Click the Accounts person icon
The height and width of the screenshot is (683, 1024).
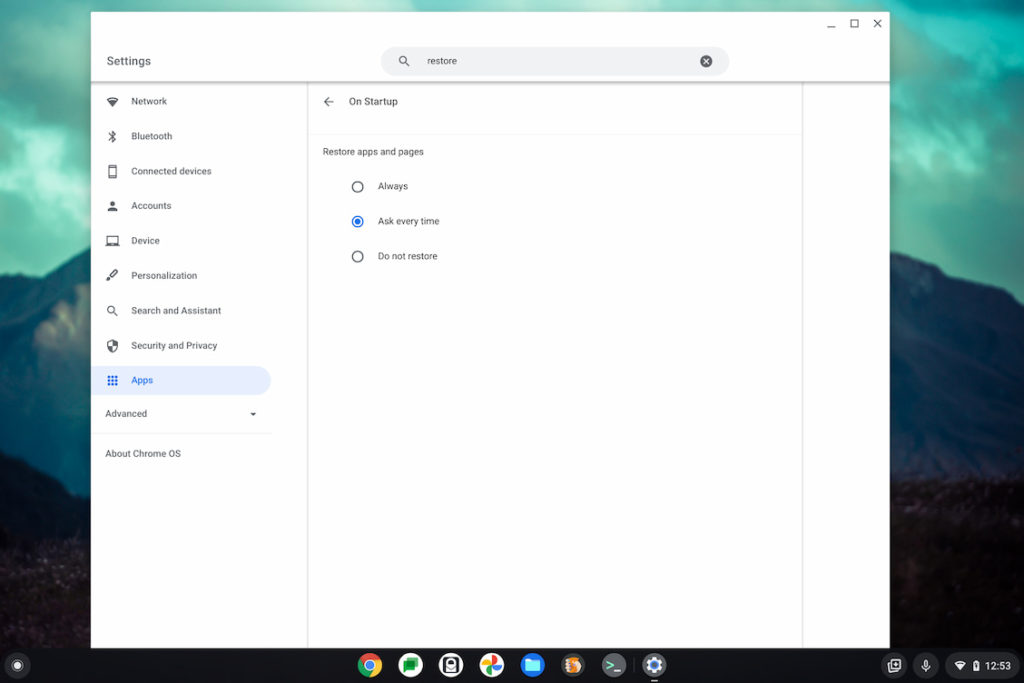point(112,206)
